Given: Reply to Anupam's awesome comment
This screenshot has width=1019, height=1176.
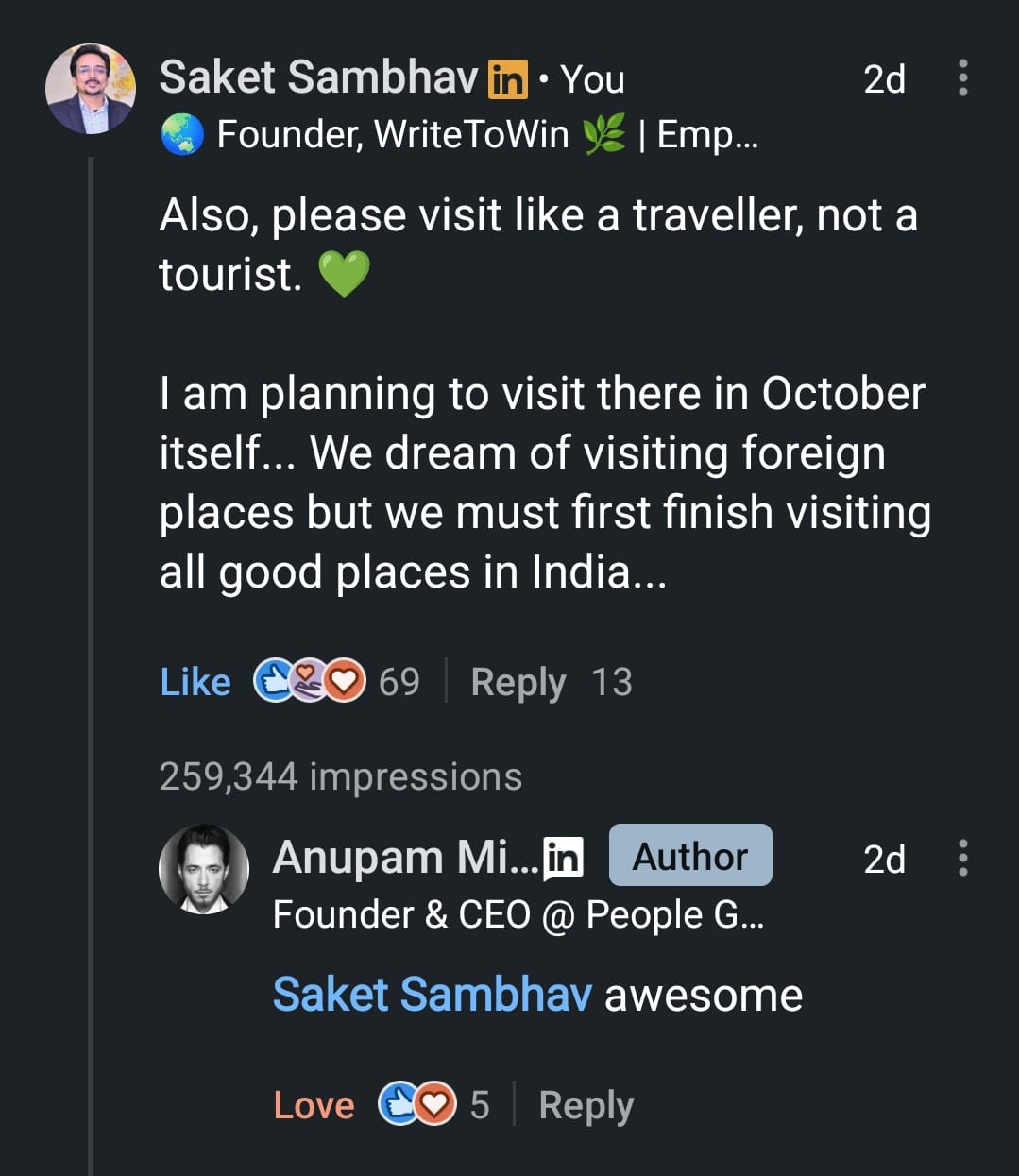Looking at the screenshot, I should pyautogui.click(x=586, y=1105).
